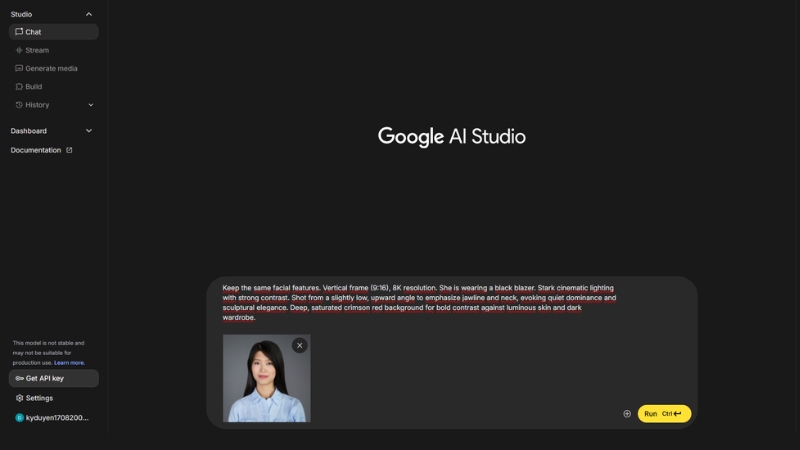Viewport: 800px width, 450px height.
Task: Click the external link icon beside Documentation
Action: 69,150
